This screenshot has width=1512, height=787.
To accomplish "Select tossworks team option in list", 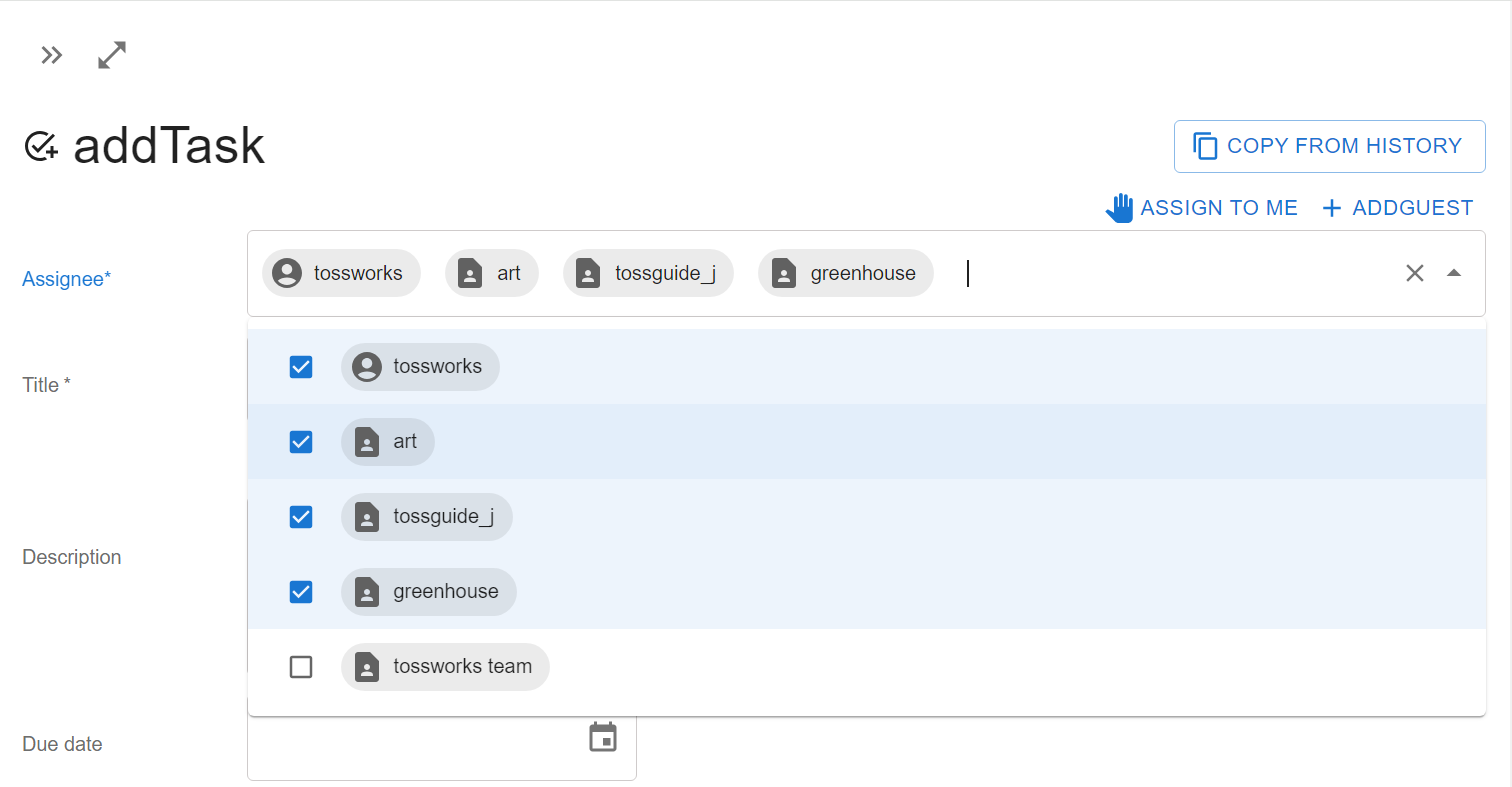I will (x=461, y=667).
